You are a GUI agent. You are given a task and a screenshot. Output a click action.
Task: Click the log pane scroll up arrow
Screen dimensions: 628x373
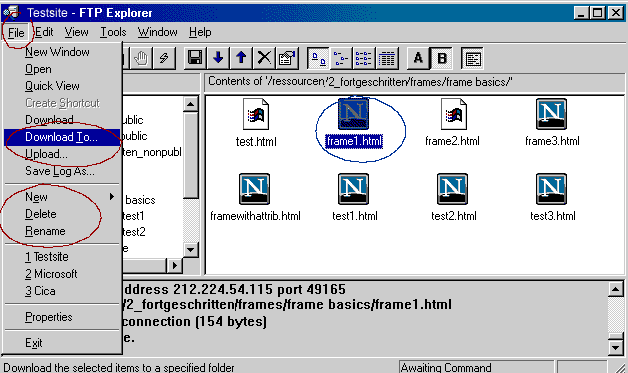(616, 289)
